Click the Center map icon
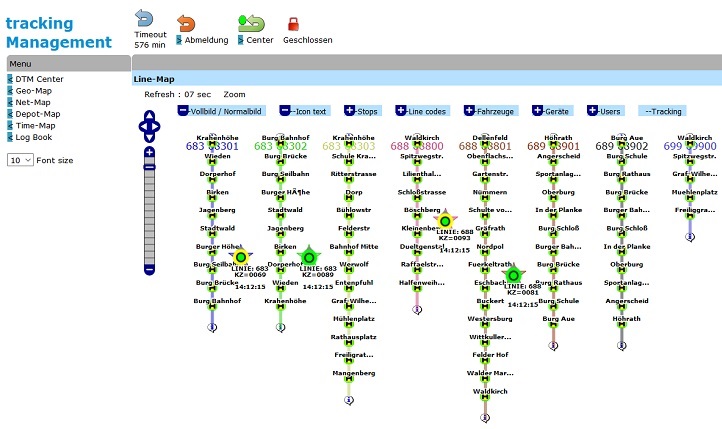This screenshot has width=722, height=429. pos(249,22)
